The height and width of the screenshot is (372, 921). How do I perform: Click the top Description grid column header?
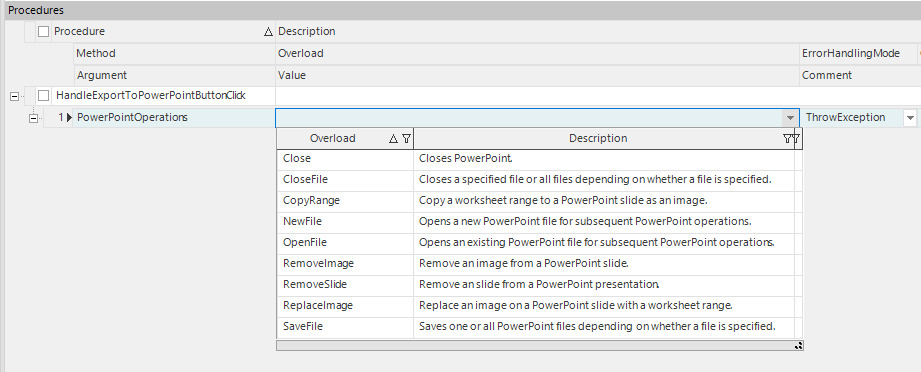[598, 32]
